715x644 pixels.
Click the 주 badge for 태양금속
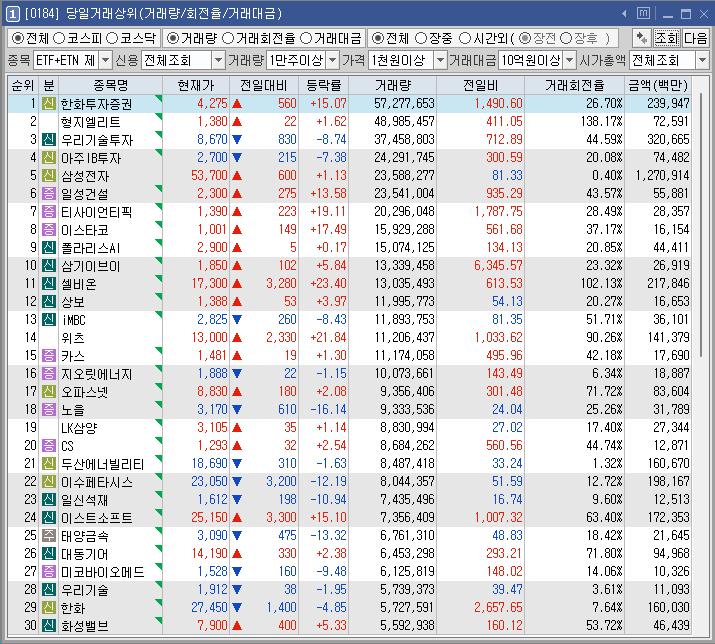pyautogui.click(x=49, y=535)
